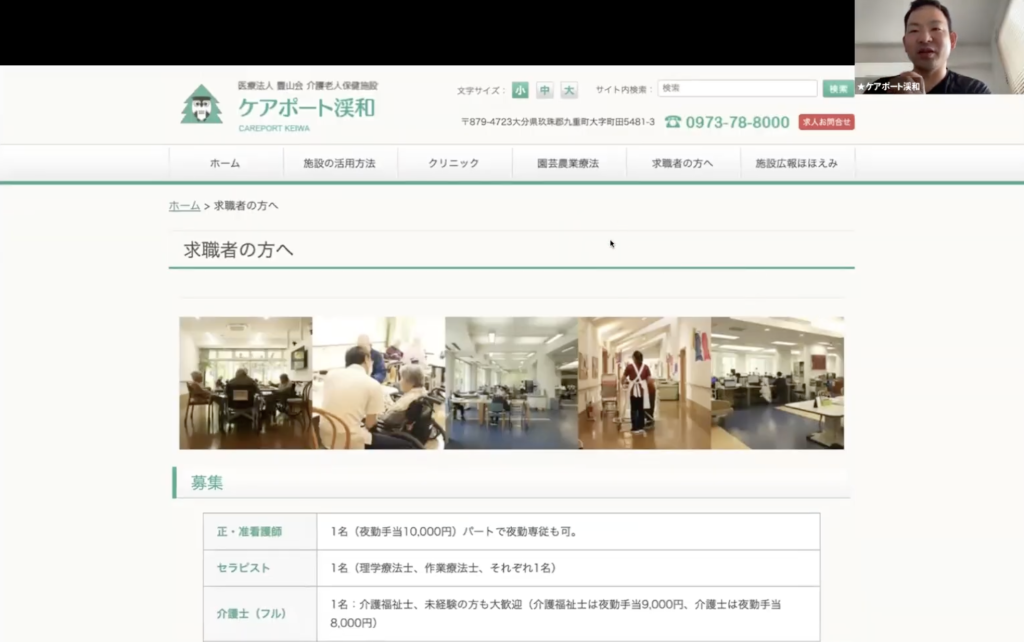Focus the site search input field
Screen dimensions: 1024x642
pyautogui.click(x=737, y=89)
